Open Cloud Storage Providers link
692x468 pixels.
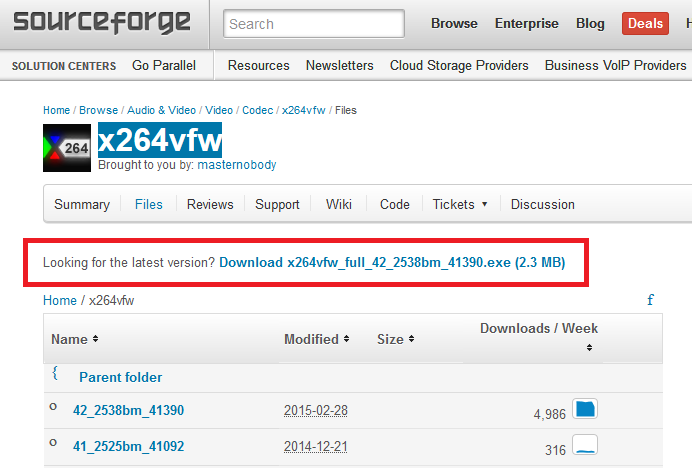click(459, 65)
